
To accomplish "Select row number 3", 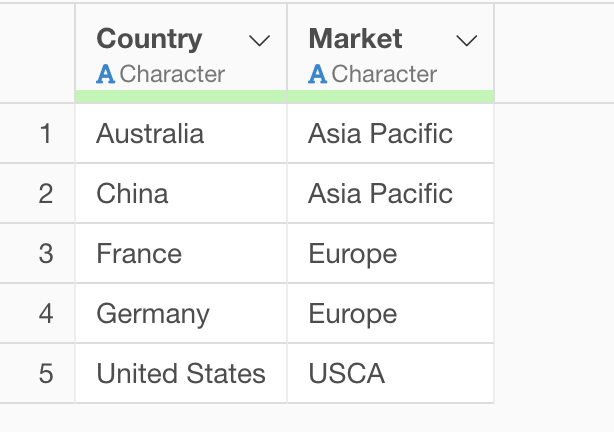I will tap(45, 254).
